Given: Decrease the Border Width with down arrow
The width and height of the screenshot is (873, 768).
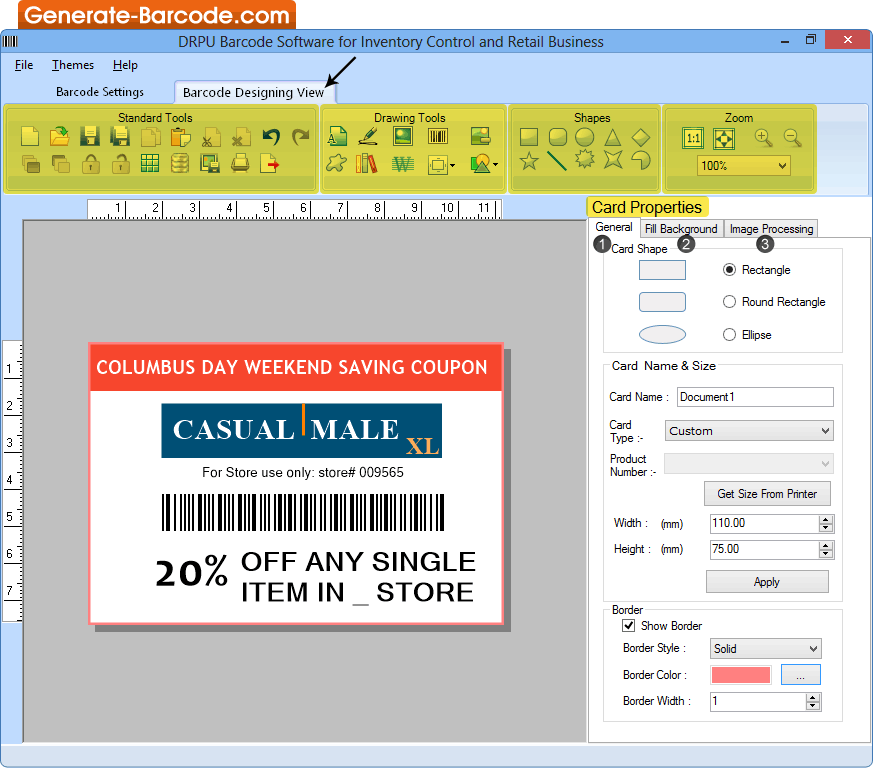Looking at the screenshot, I should tap(813, 706).
